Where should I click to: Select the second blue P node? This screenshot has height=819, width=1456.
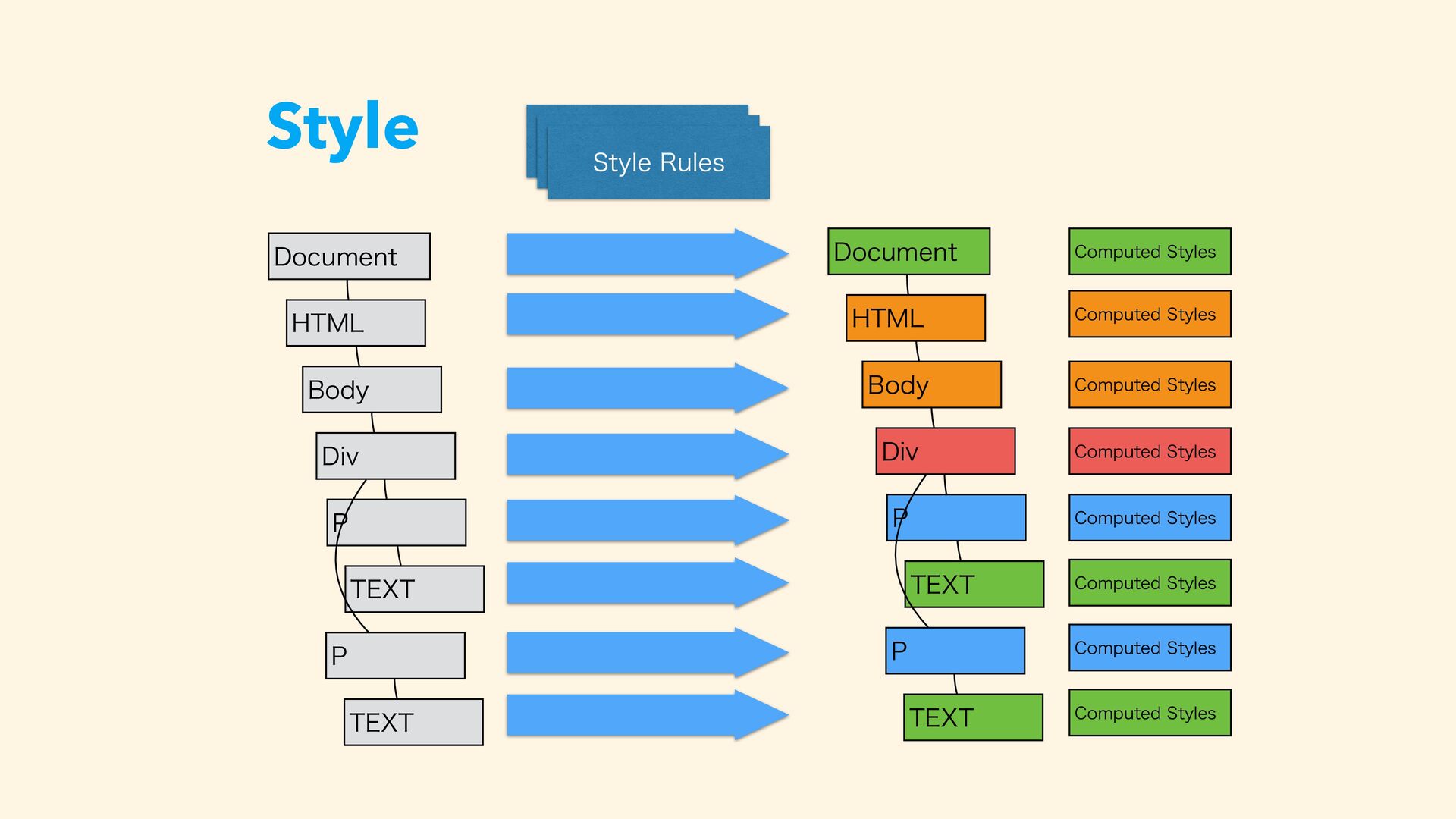click(955, 651)
